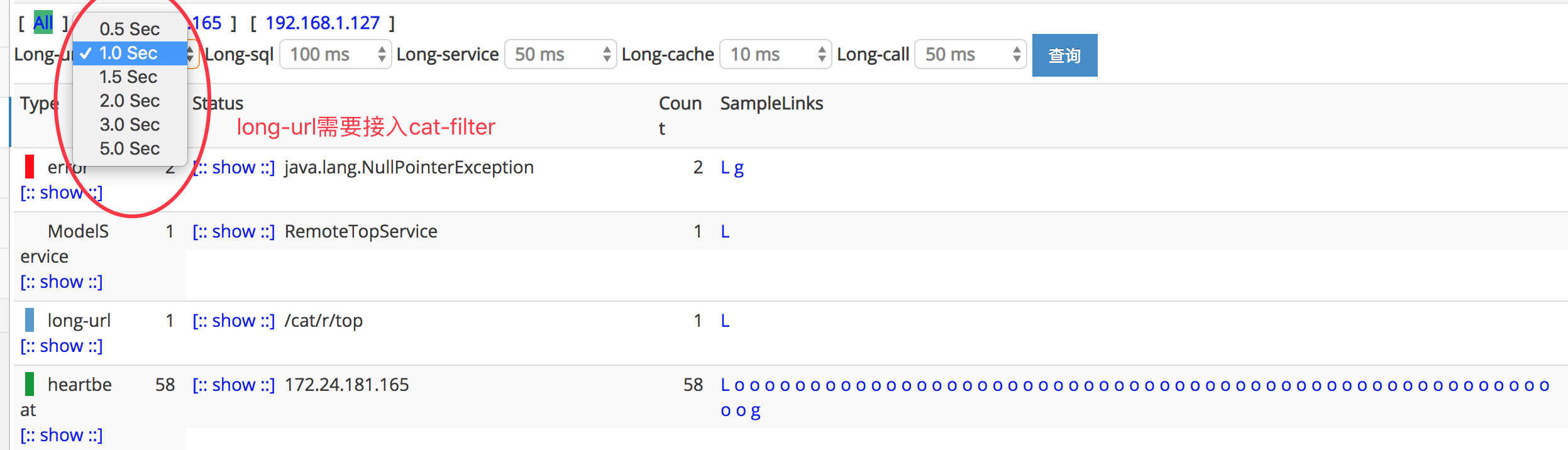Expand the Long-cache 10 ms dropdown
The image size is (1568, 450).
775,55
